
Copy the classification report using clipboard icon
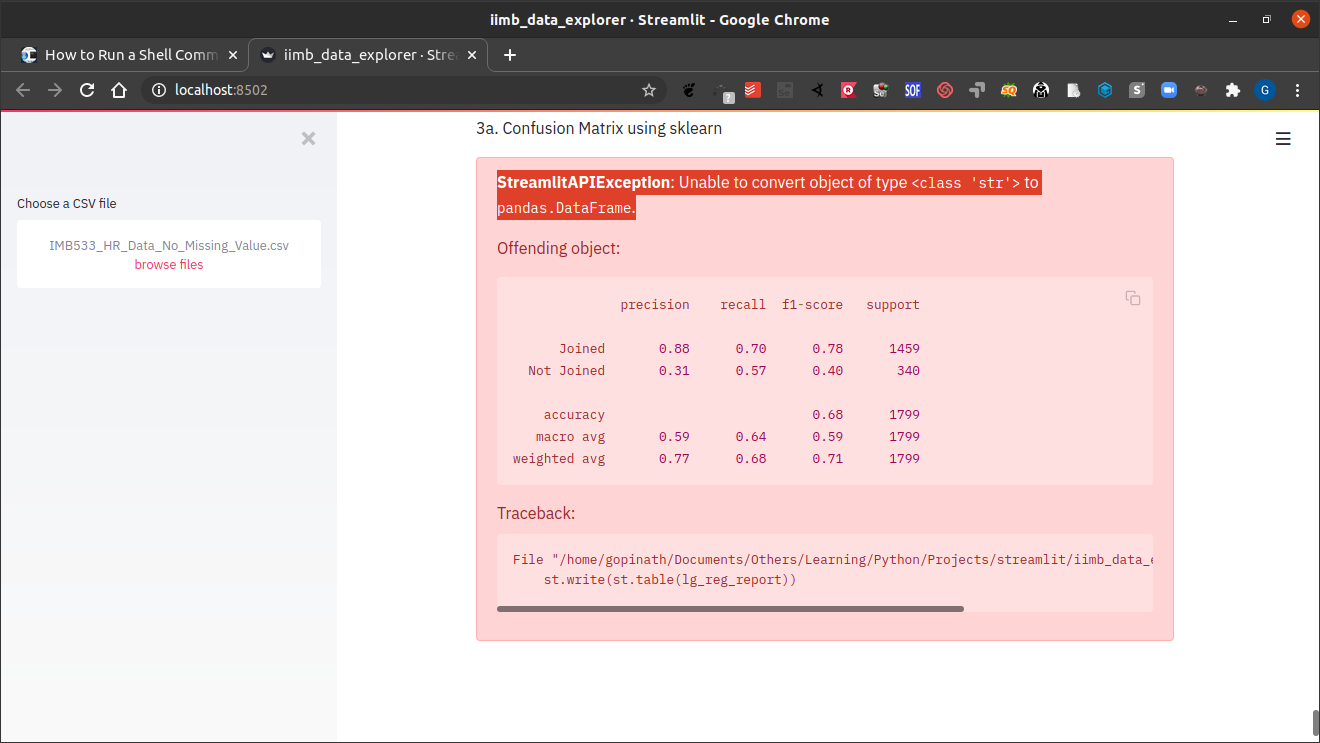1132,298
